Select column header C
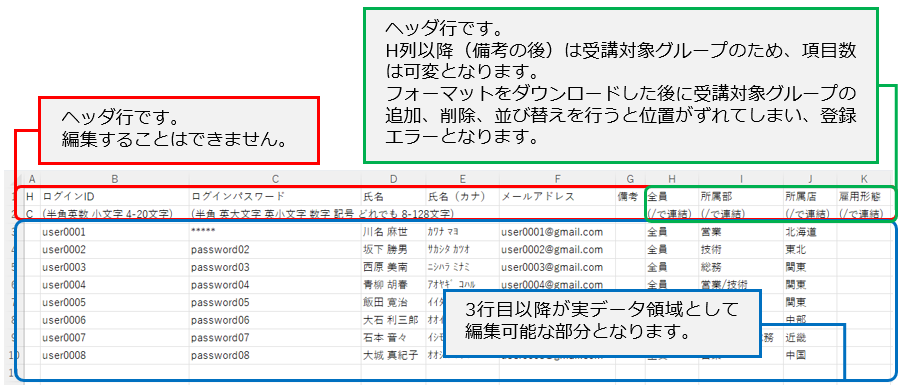The image size is (902, 388). tap(275, 179)
